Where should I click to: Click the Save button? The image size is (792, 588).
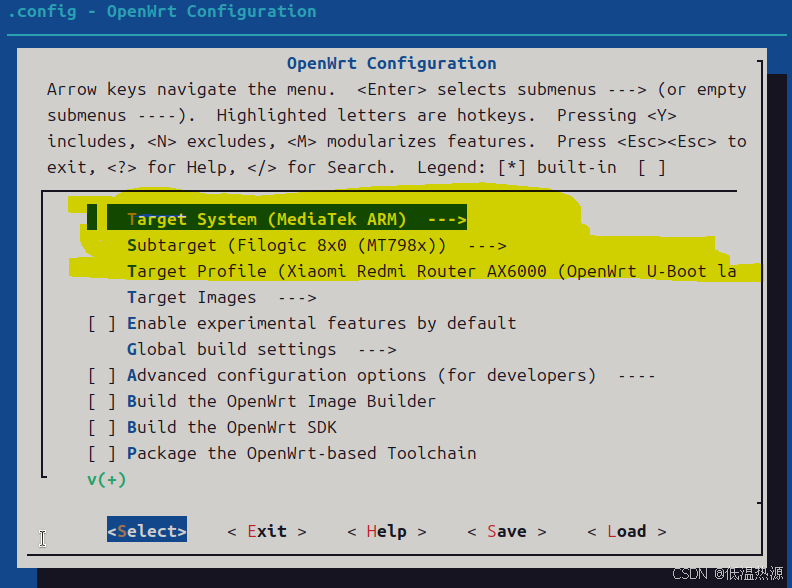click(x=506, y=531)
